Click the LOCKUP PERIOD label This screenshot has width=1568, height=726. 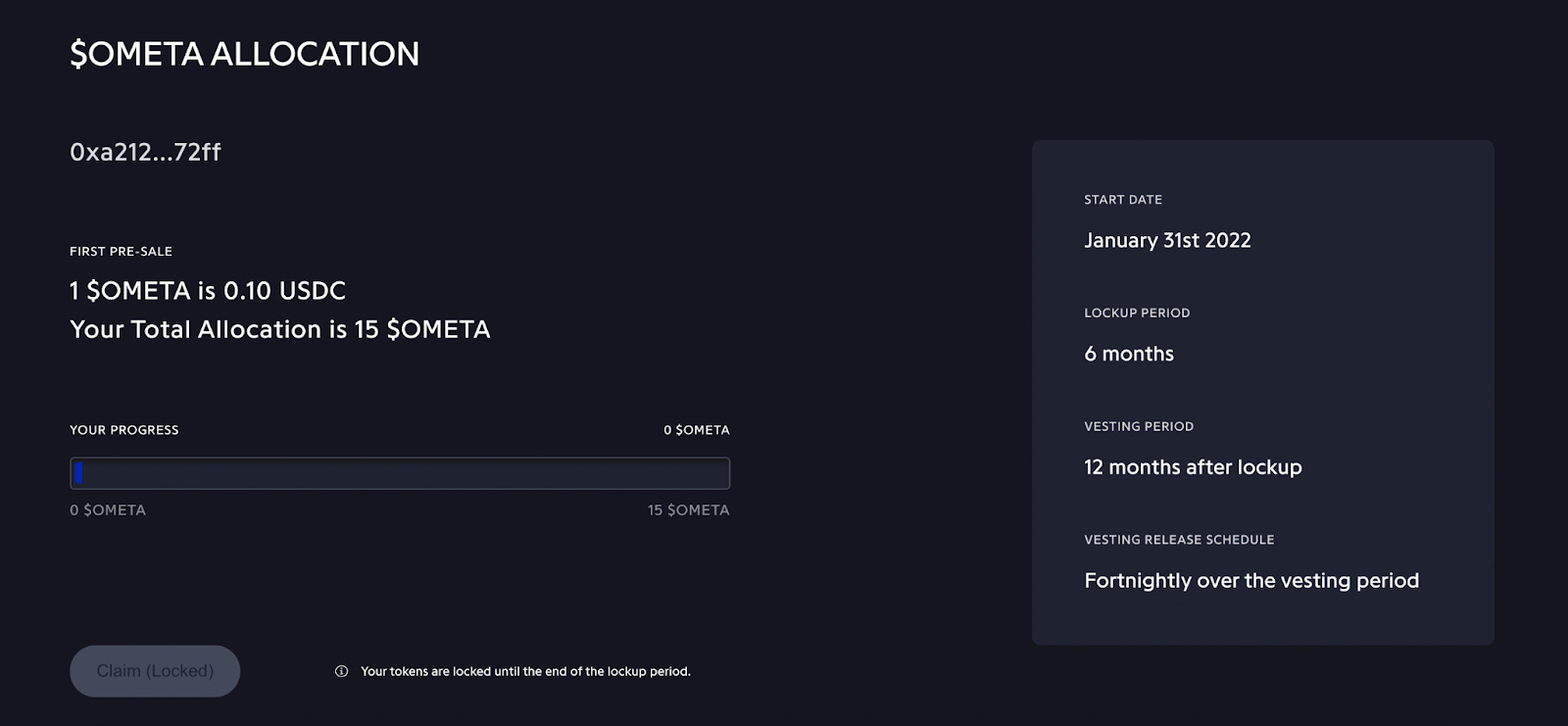click(x=1137, y=314)
